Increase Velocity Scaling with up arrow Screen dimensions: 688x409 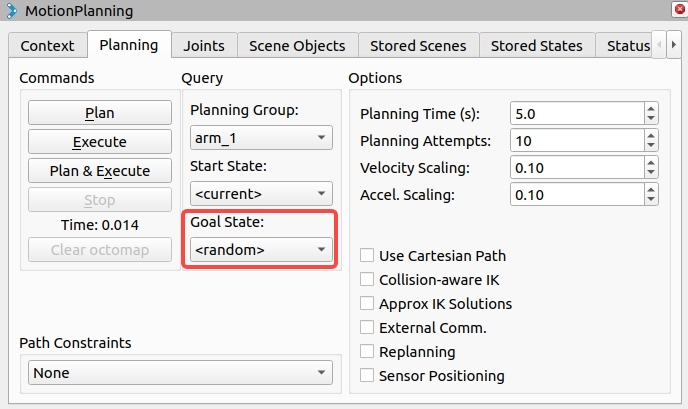pos(651,163)
